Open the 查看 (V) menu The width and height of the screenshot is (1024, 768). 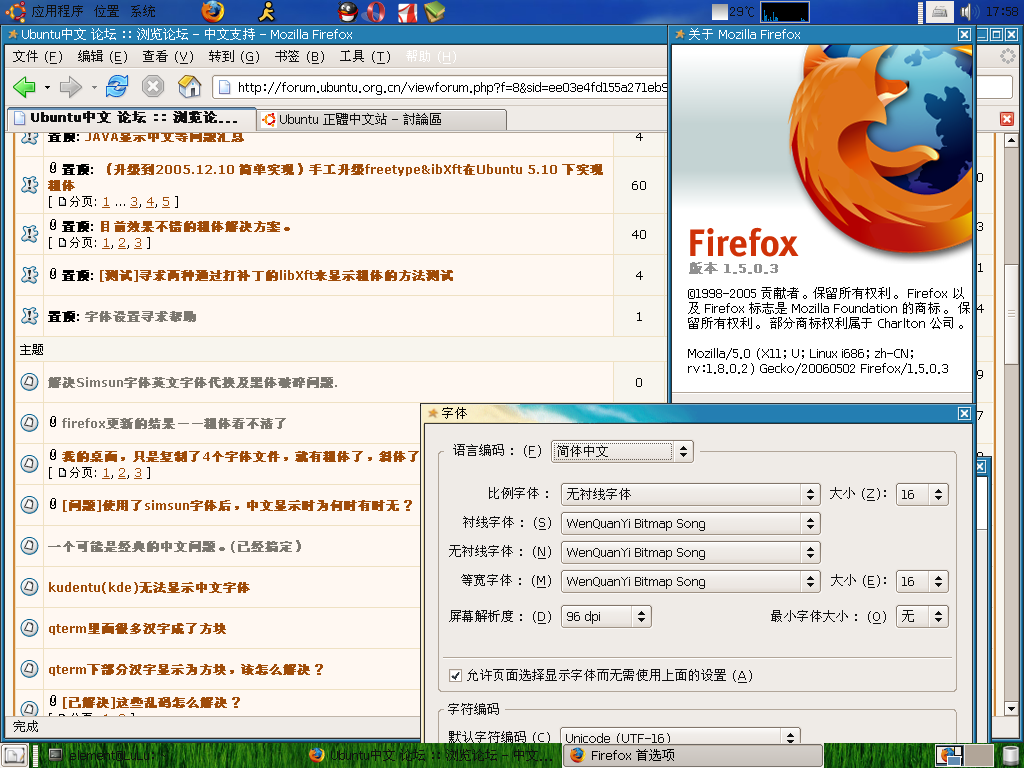(168, 57)
